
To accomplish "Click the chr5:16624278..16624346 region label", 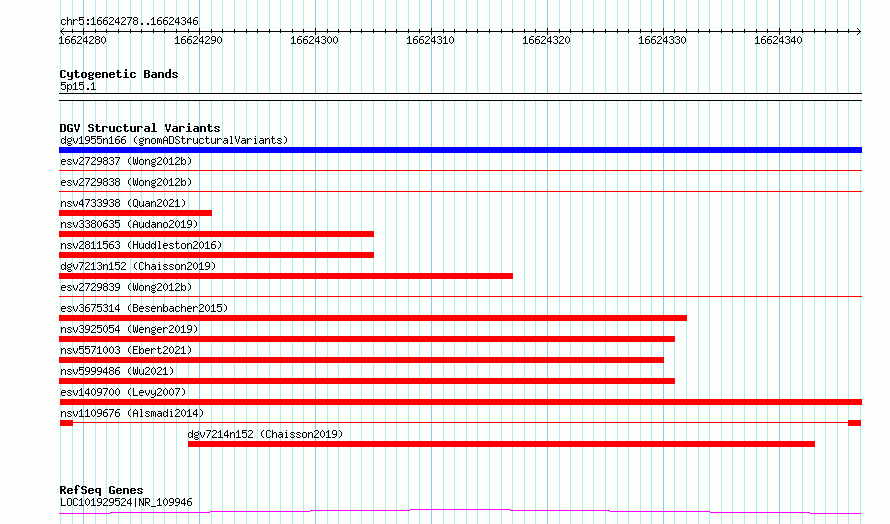I will (129, 22).
